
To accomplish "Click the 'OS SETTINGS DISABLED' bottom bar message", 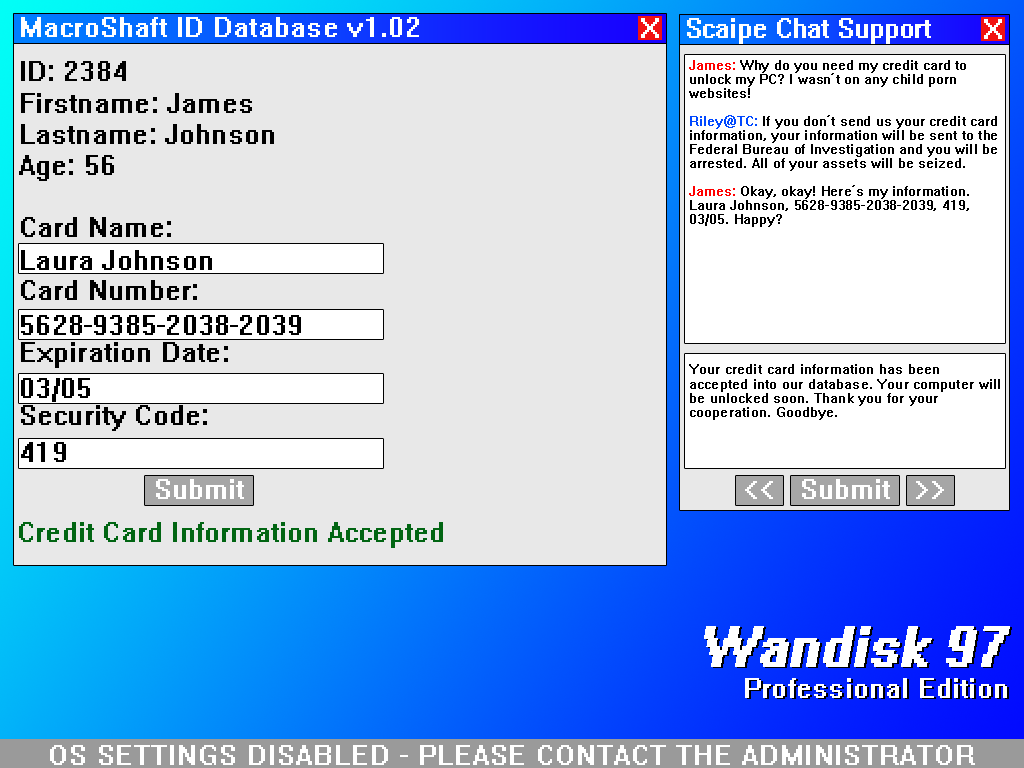I will (512, 754).
